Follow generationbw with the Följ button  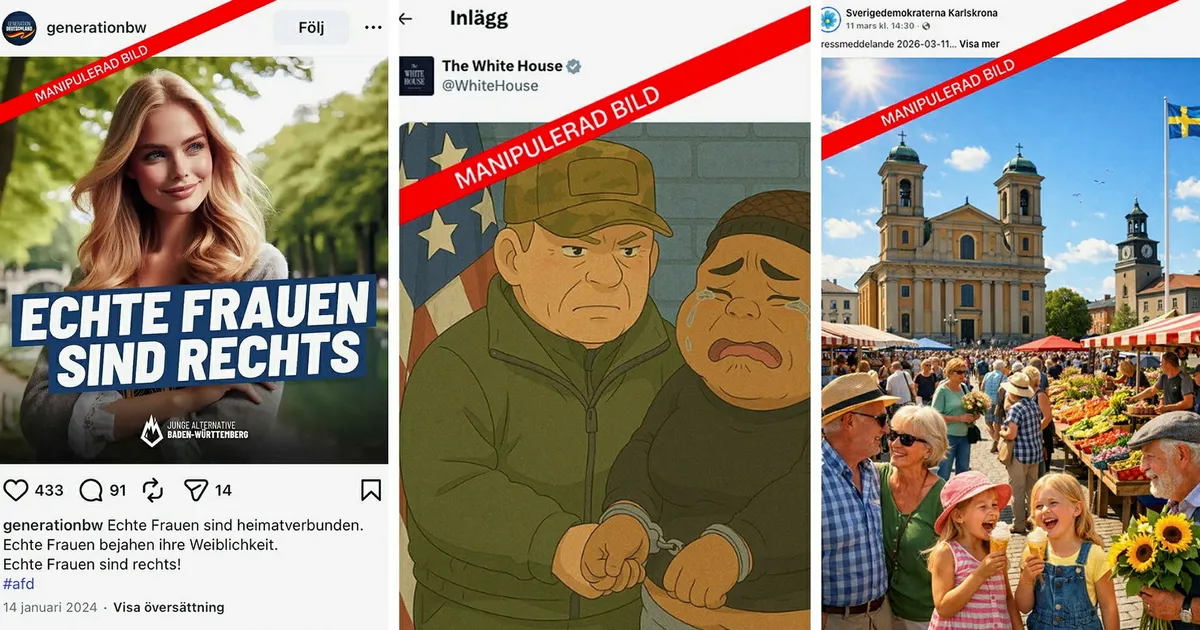coord(312,27)
